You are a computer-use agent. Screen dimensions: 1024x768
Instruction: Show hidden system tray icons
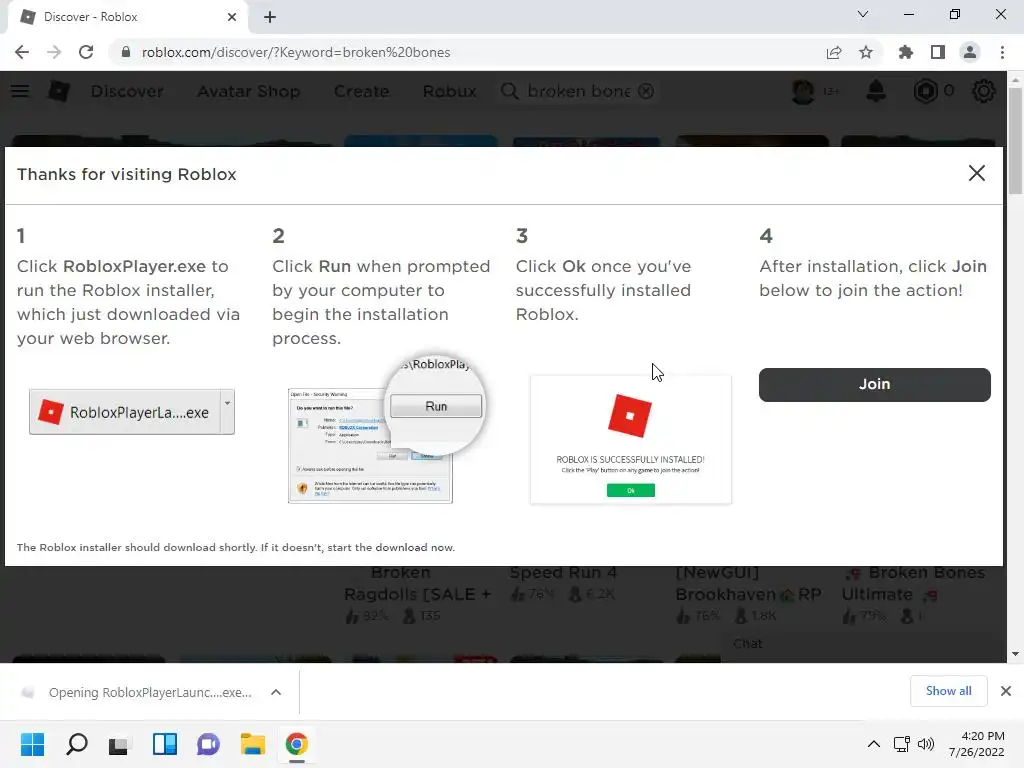point(874,744)
